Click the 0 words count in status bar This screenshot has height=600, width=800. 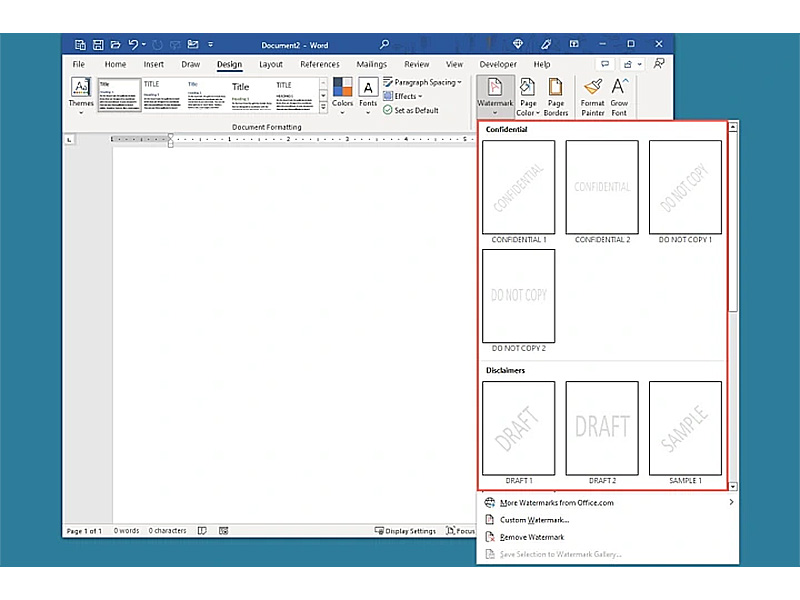(x=126, y=531)
